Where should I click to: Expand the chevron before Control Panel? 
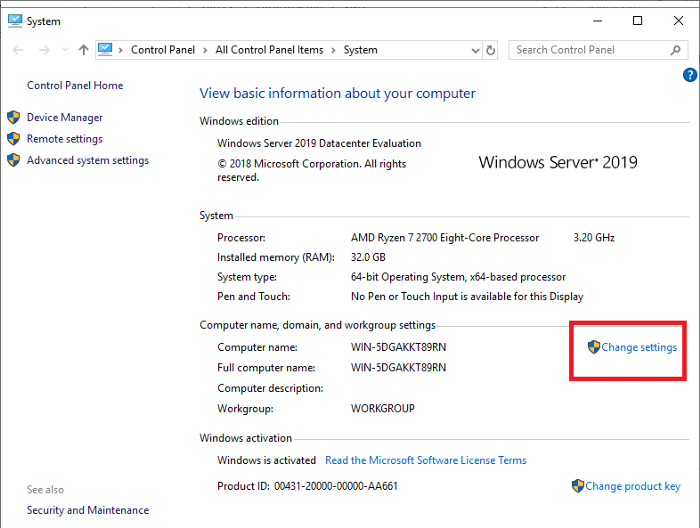[120, 50]
